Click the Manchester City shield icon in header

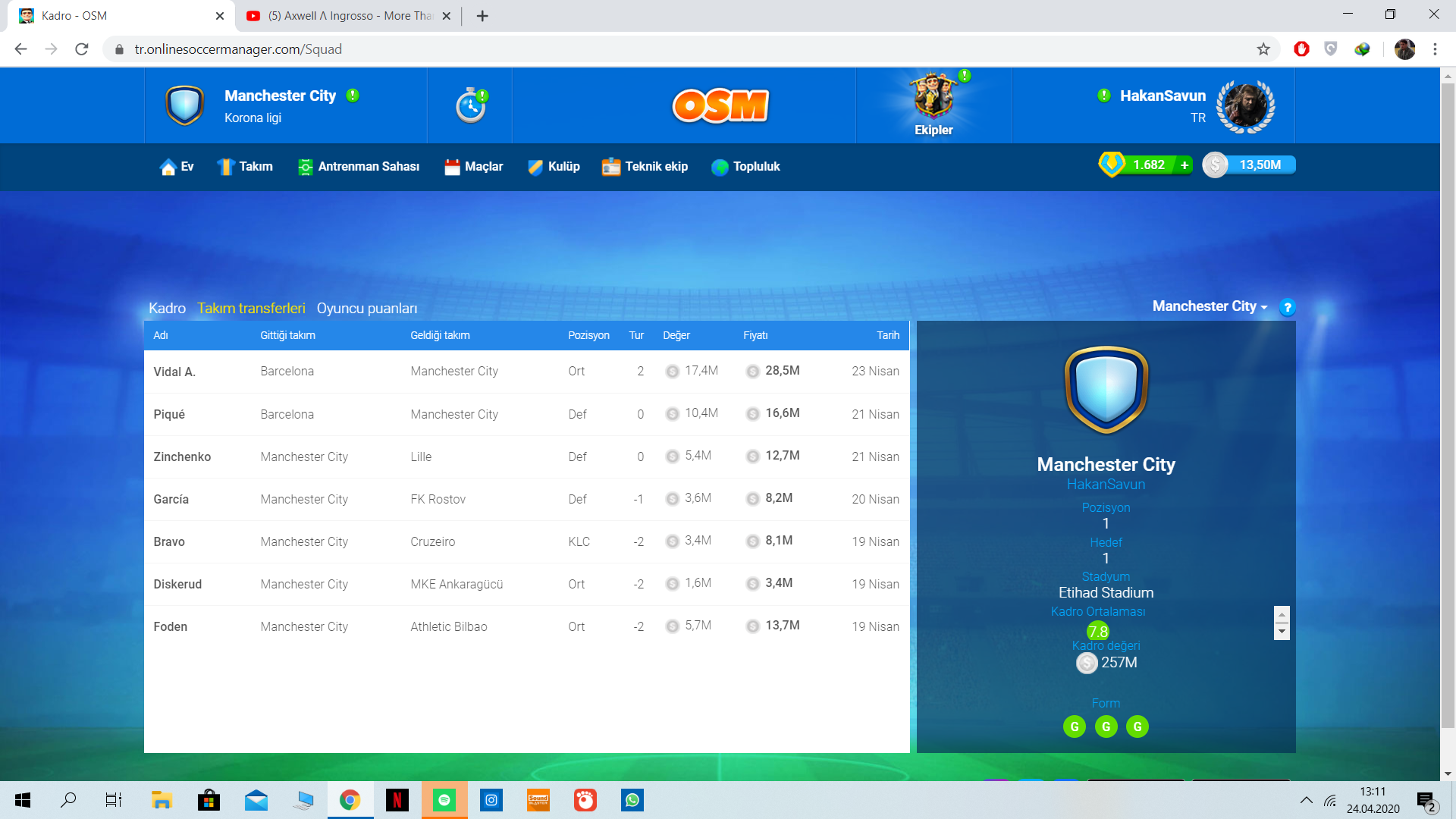click(184, 105)
